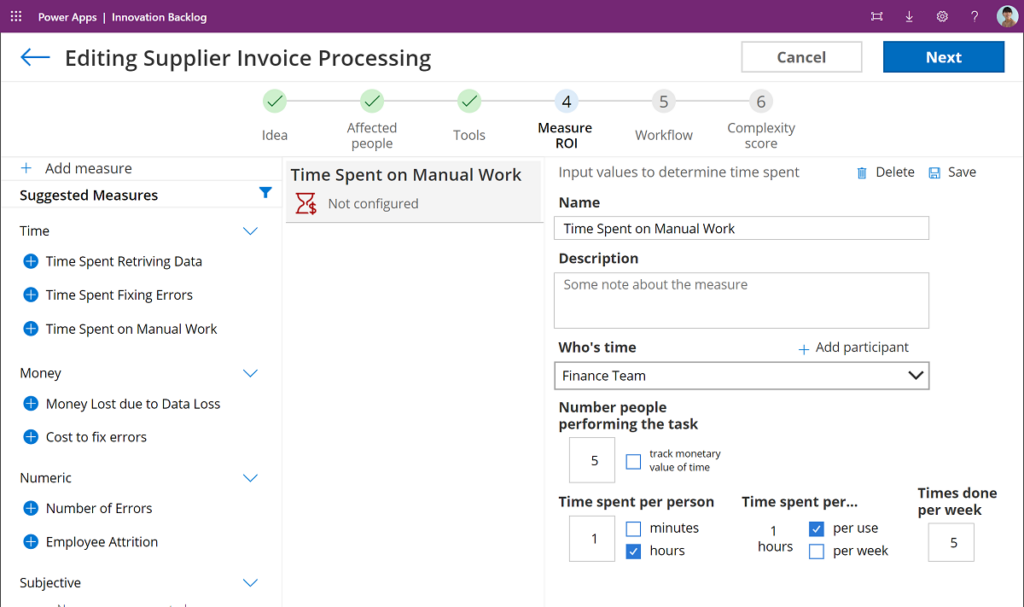Filter the Suggested Measures list
Screen dimensions: 1024x607
coord(265,194)
